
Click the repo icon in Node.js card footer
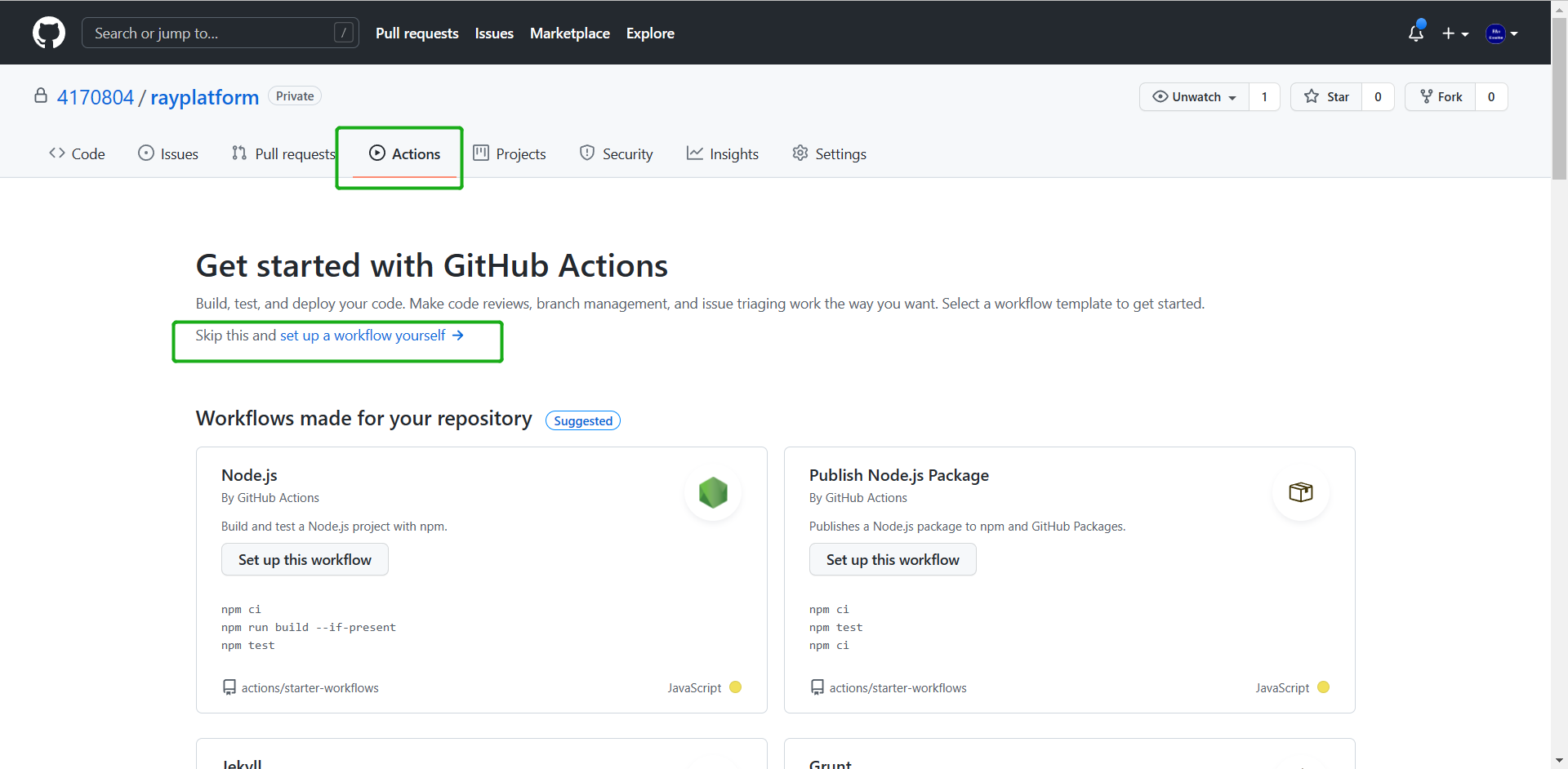pyautogui.click(x=229, y=687)
